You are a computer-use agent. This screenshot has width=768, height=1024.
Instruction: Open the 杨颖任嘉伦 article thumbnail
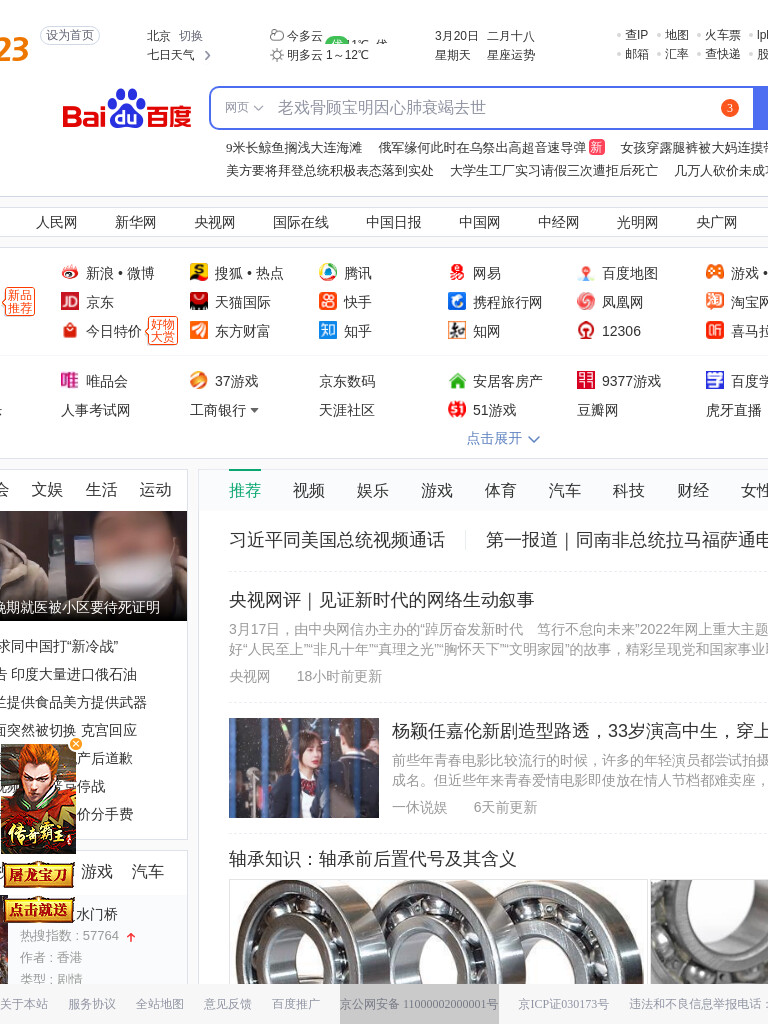[304, 768]
